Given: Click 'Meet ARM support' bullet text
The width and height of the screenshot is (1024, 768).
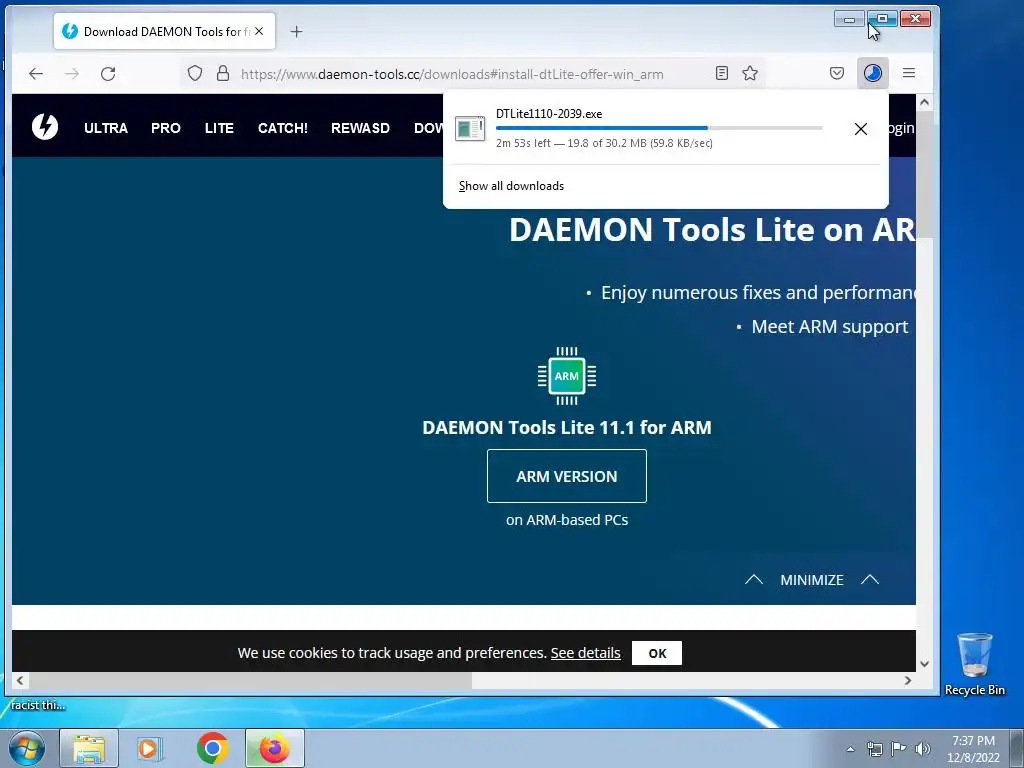Looking at the screenshot, I should [x=829, y=327].
